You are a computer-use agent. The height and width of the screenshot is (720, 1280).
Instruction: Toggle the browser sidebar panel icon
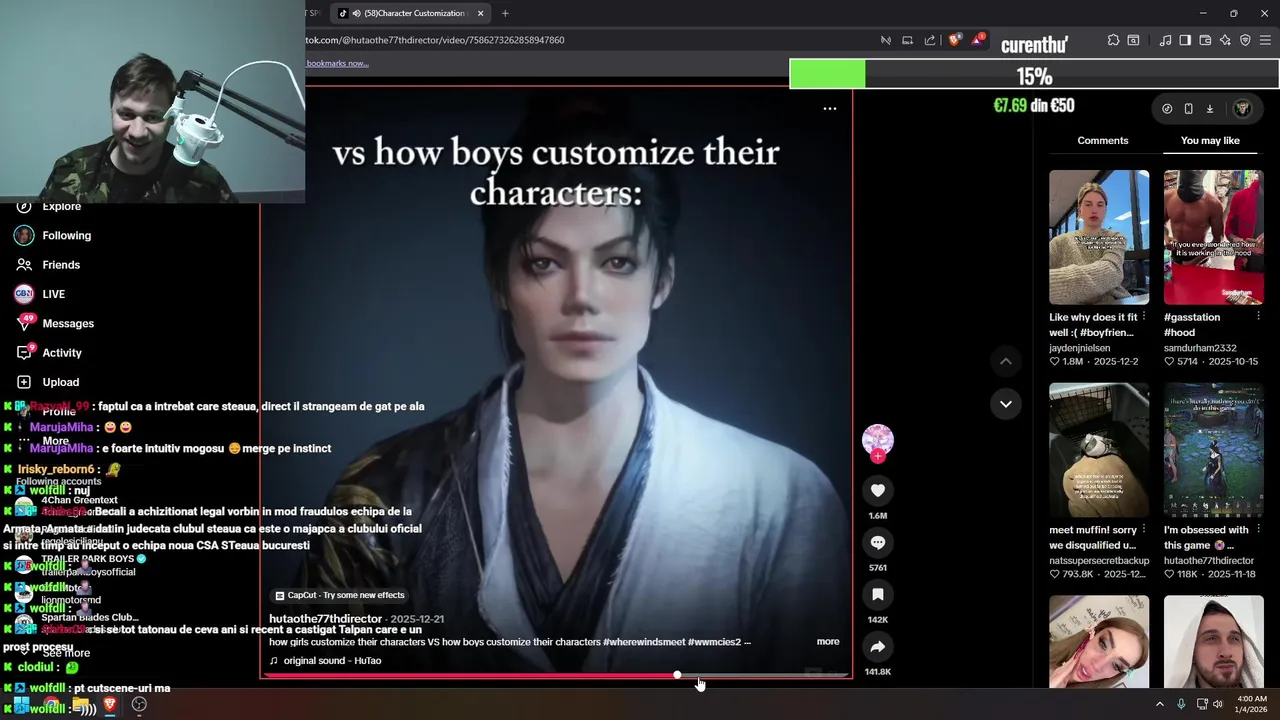1185,40
